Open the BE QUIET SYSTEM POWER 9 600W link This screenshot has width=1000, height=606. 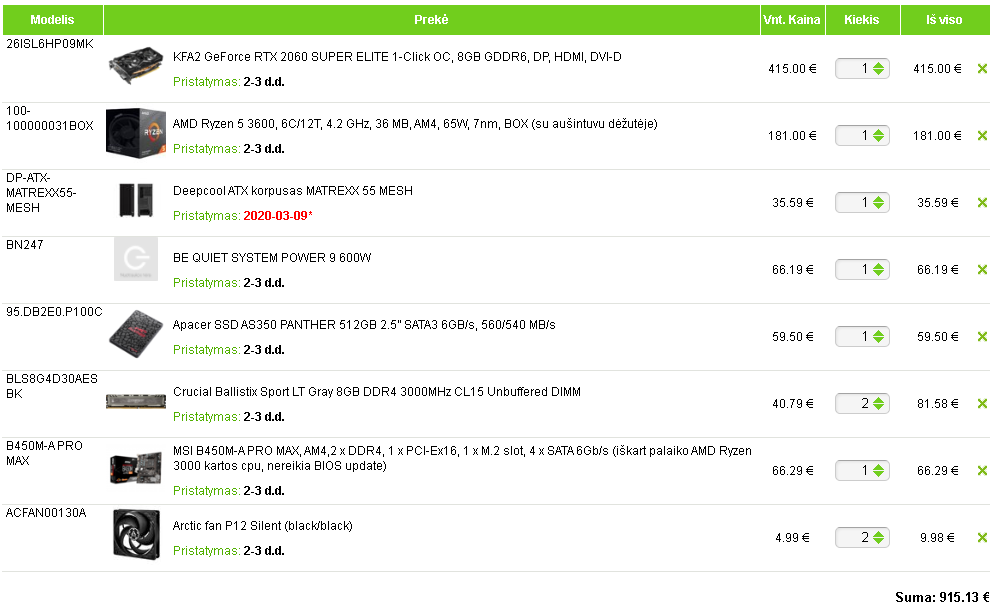tap(272, 258)
